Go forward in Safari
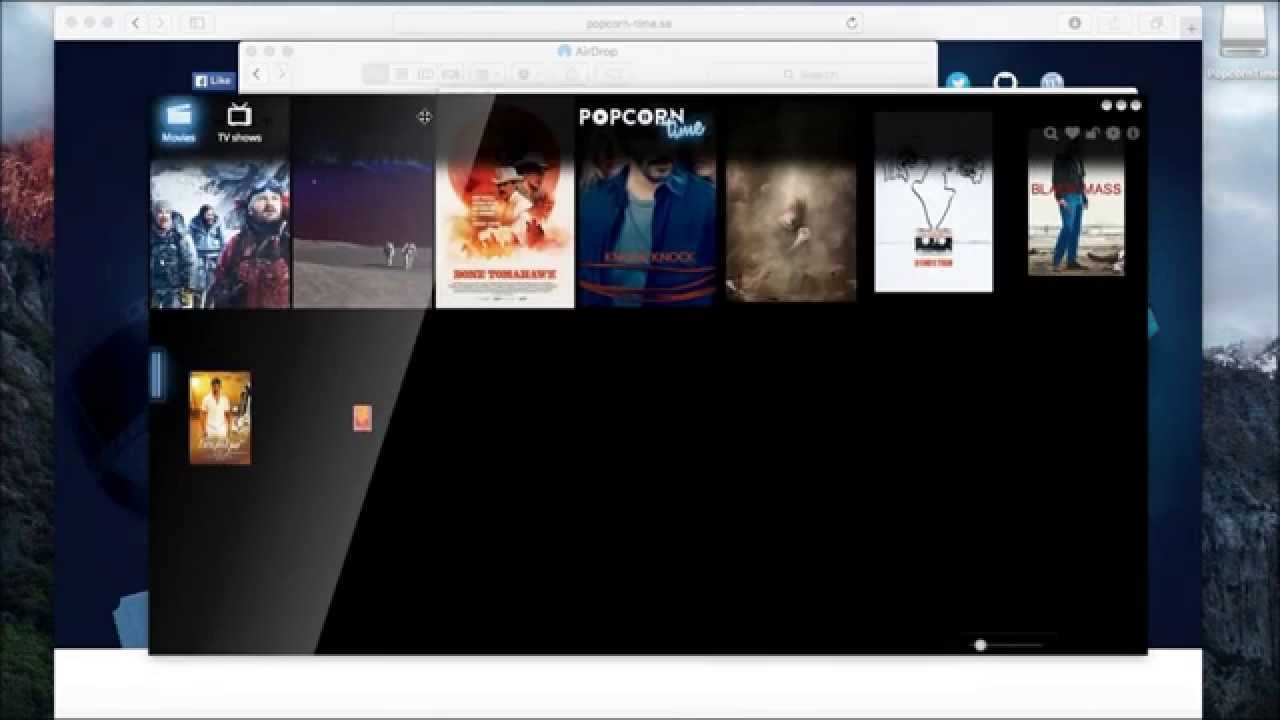Screen dimensions: 1280x720 coord(163,22)
